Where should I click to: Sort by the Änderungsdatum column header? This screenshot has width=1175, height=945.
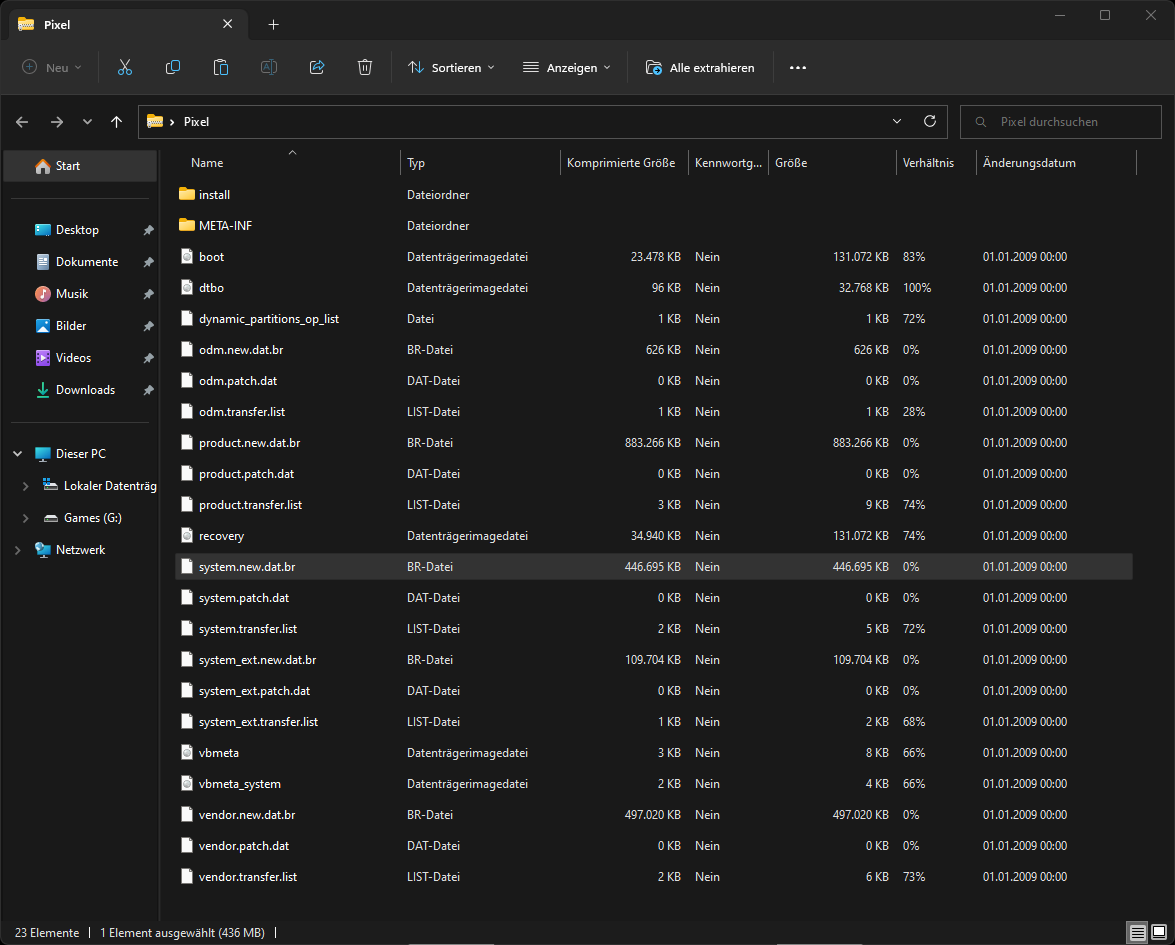tap(1029, 163)
